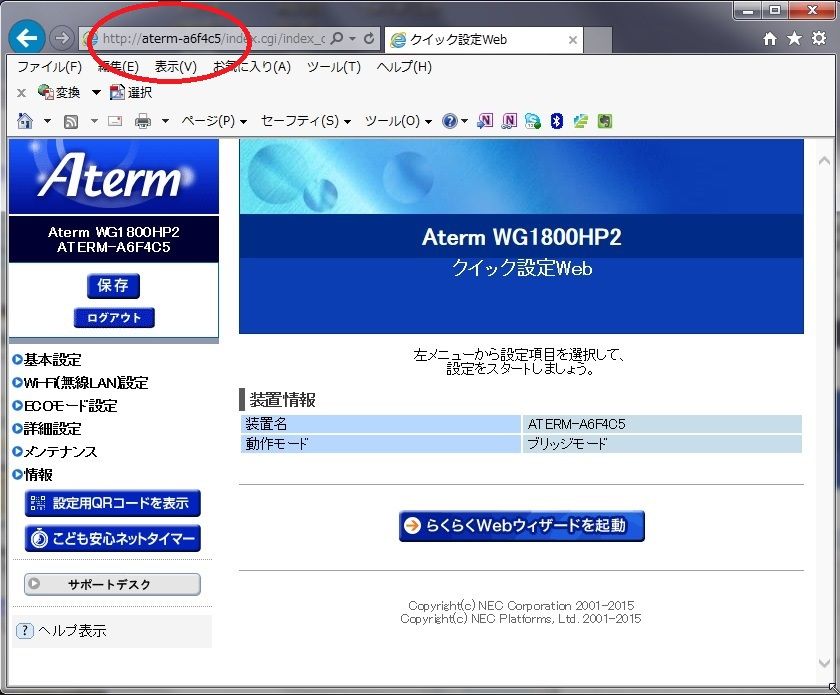The height and width of the screenshot is (695, 840).
Task: Open the home icon dropdown arrow
Action: [x=47, y=121]
